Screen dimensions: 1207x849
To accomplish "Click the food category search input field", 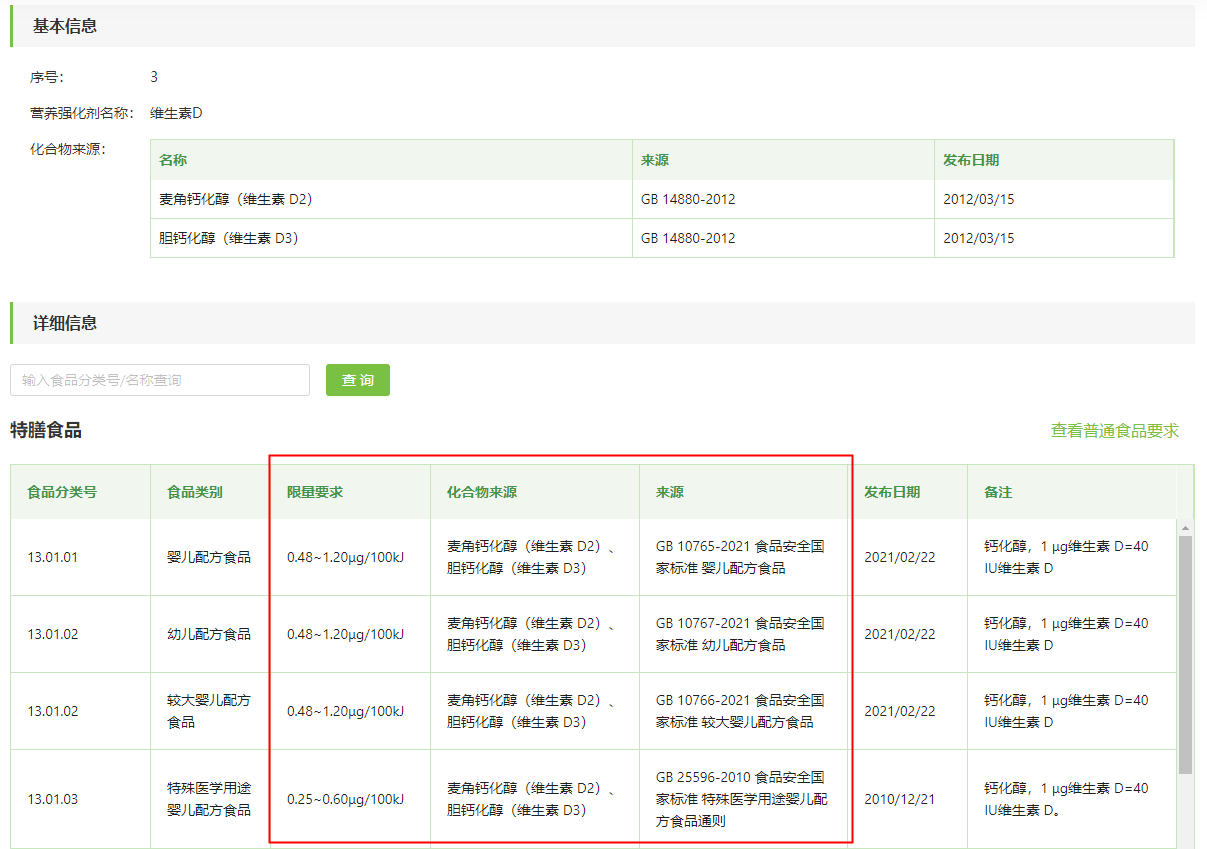I will click(x=160, y=380).
